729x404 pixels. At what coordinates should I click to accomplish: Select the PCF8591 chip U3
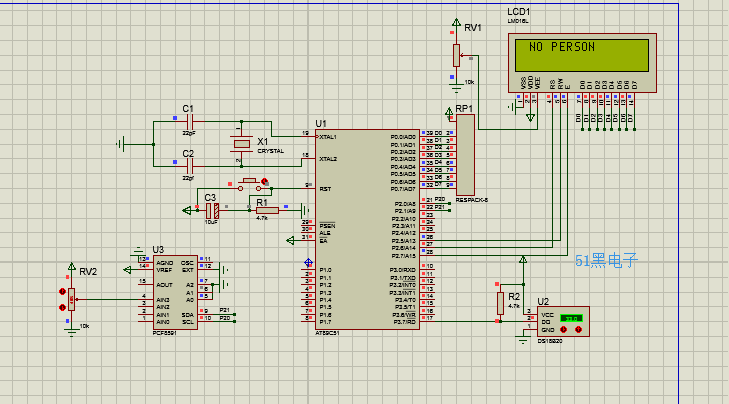point(175,292)
